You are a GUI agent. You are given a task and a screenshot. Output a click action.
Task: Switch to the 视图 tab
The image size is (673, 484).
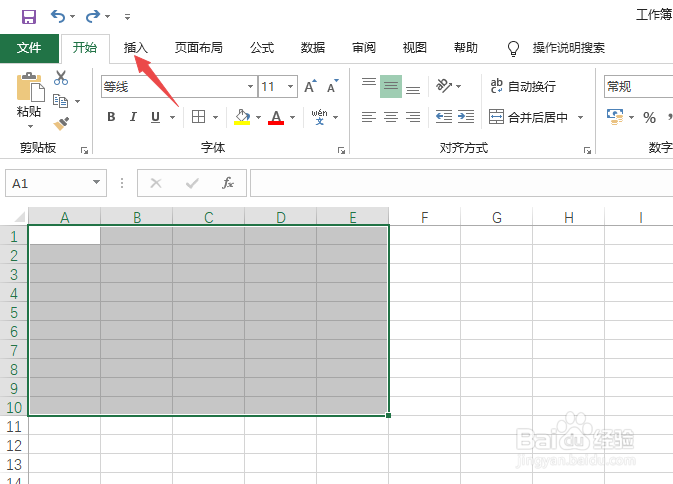[415, 48]
